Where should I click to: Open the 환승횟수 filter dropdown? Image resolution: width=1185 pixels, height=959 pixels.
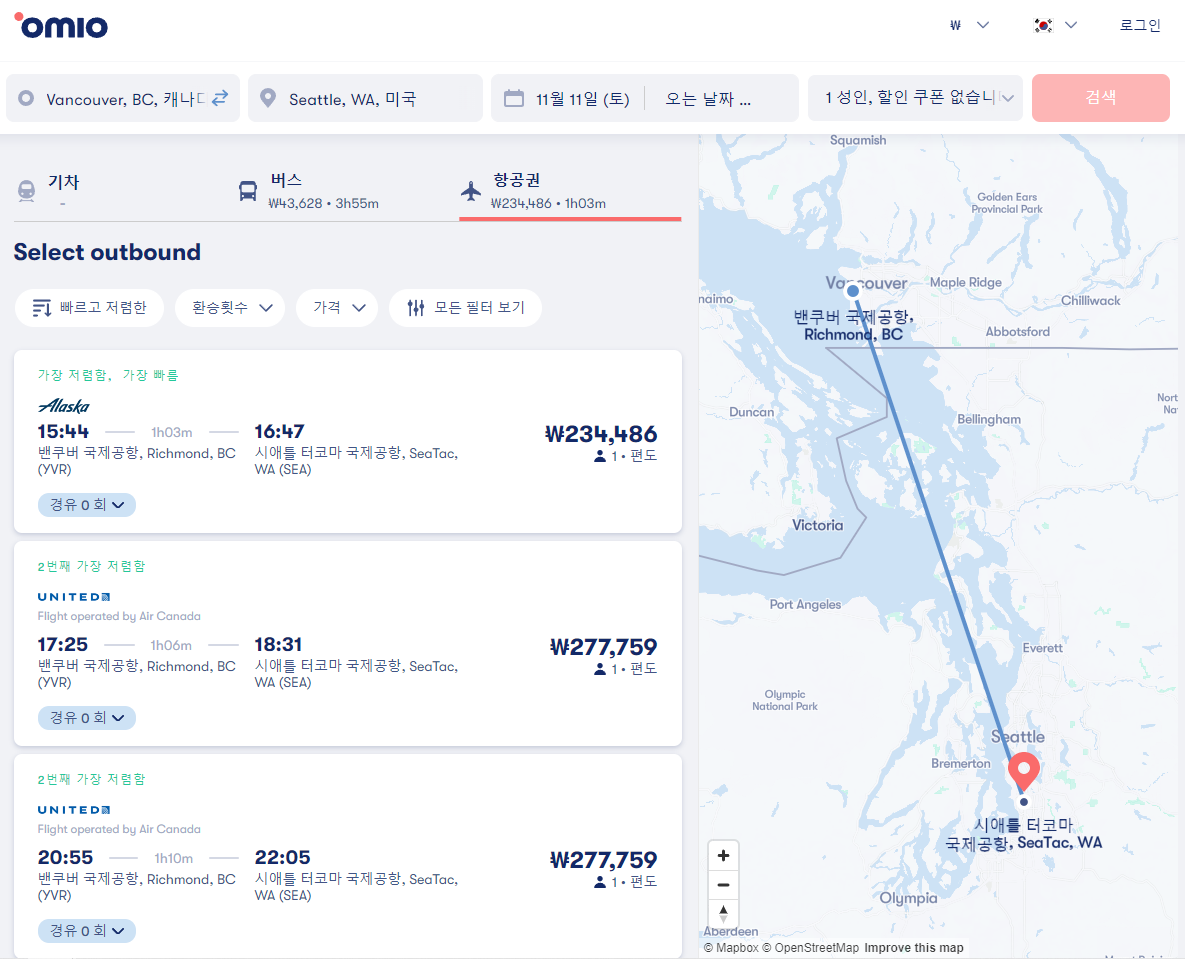230,308
